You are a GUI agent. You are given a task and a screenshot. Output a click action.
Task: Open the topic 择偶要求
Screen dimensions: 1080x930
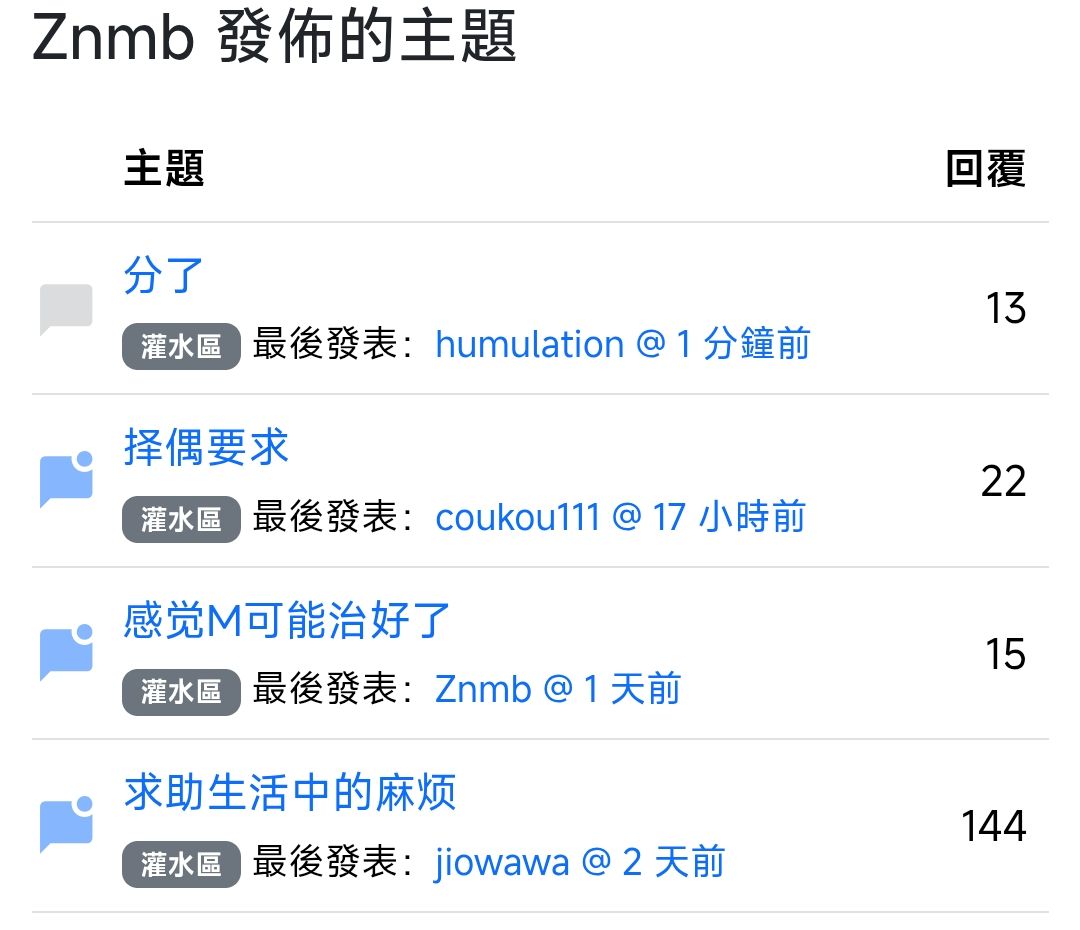(x=205, y=447)
